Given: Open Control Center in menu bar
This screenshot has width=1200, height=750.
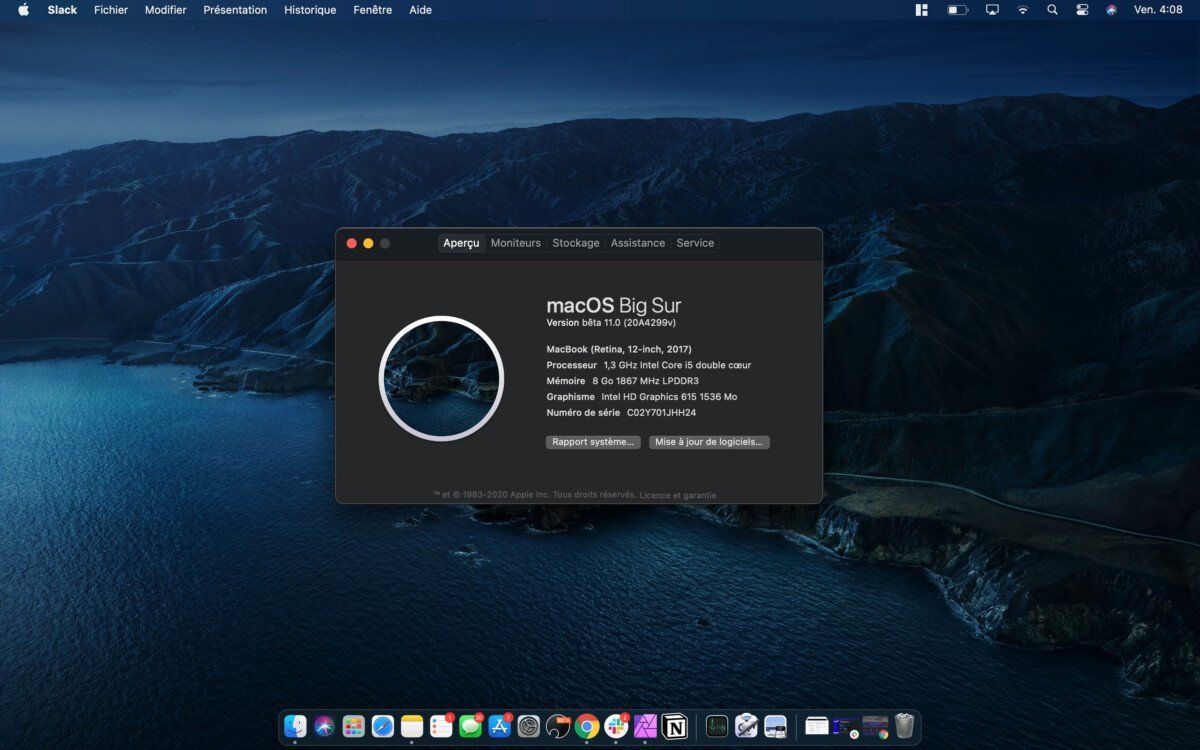Looking at the screenshot, I should point(1082,9).
